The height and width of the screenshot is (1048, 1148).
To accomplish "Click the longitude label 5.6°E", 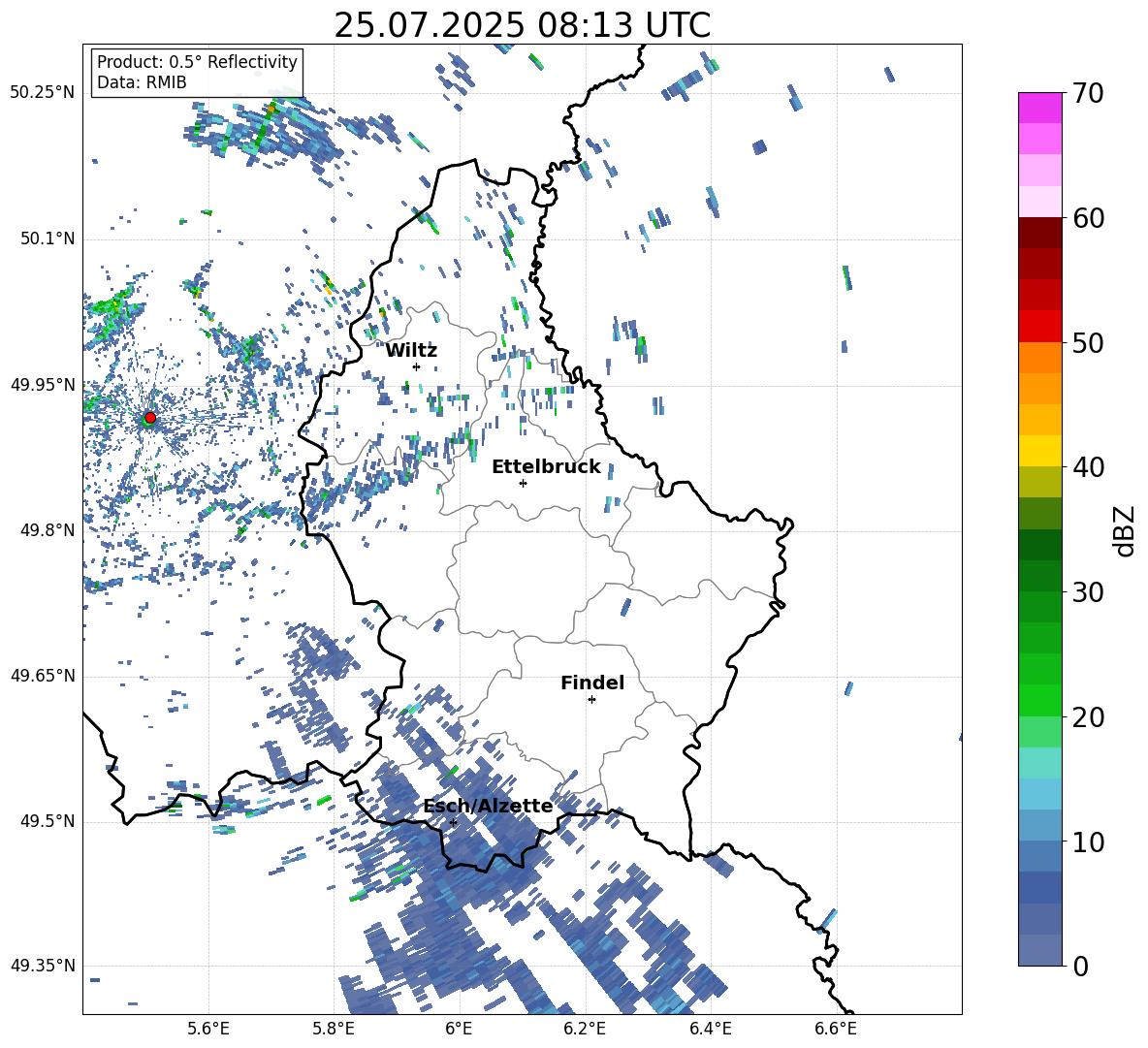I will pos(208,1029).
